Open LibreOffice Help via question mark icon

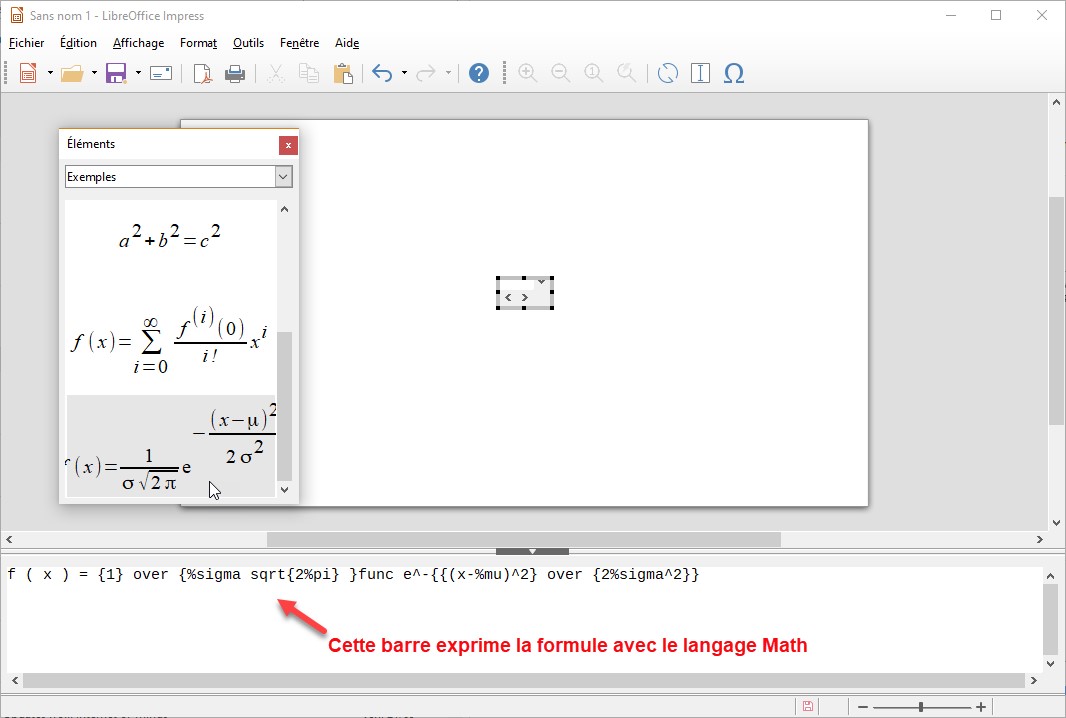(x=479, y=73)
